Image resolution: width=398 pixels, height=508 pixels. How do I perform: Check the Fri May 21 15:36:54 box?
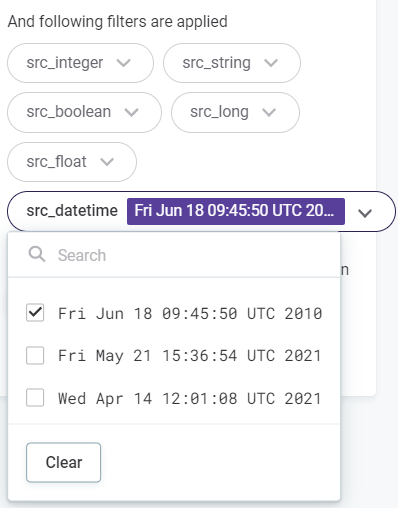coord(35,355)
